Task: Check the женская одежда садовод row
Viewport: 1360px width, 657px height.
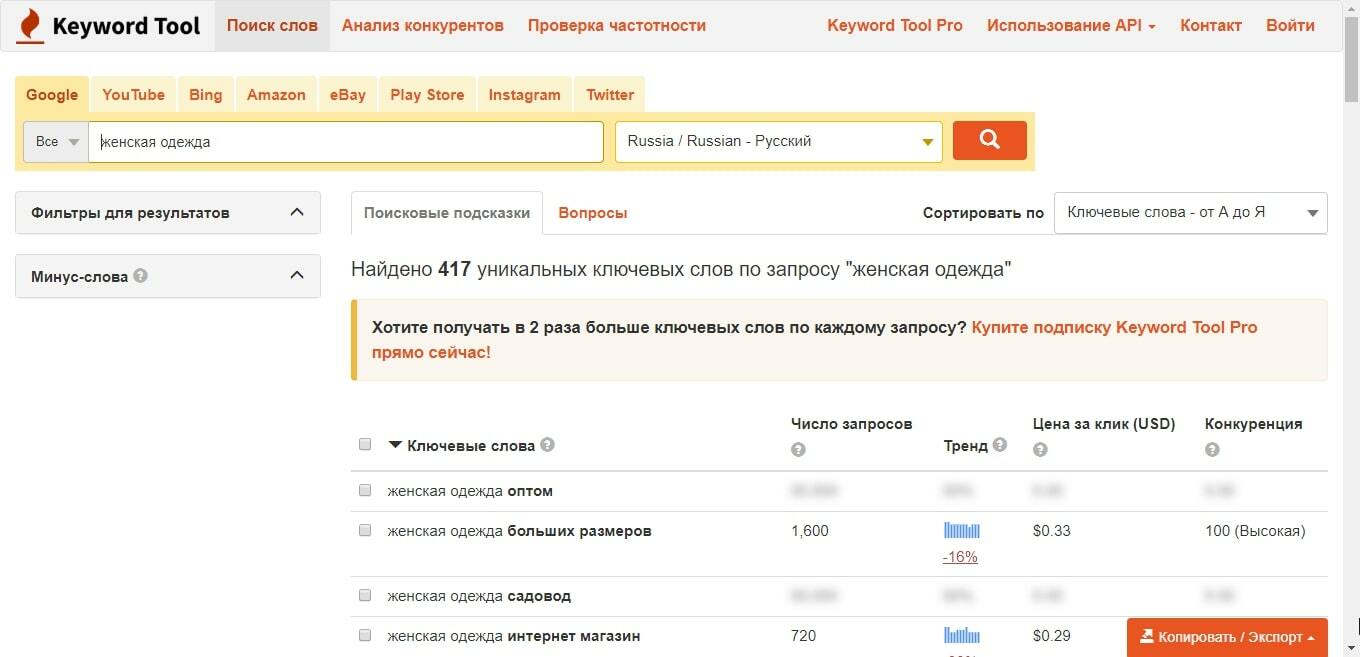Action: point(365,595)
